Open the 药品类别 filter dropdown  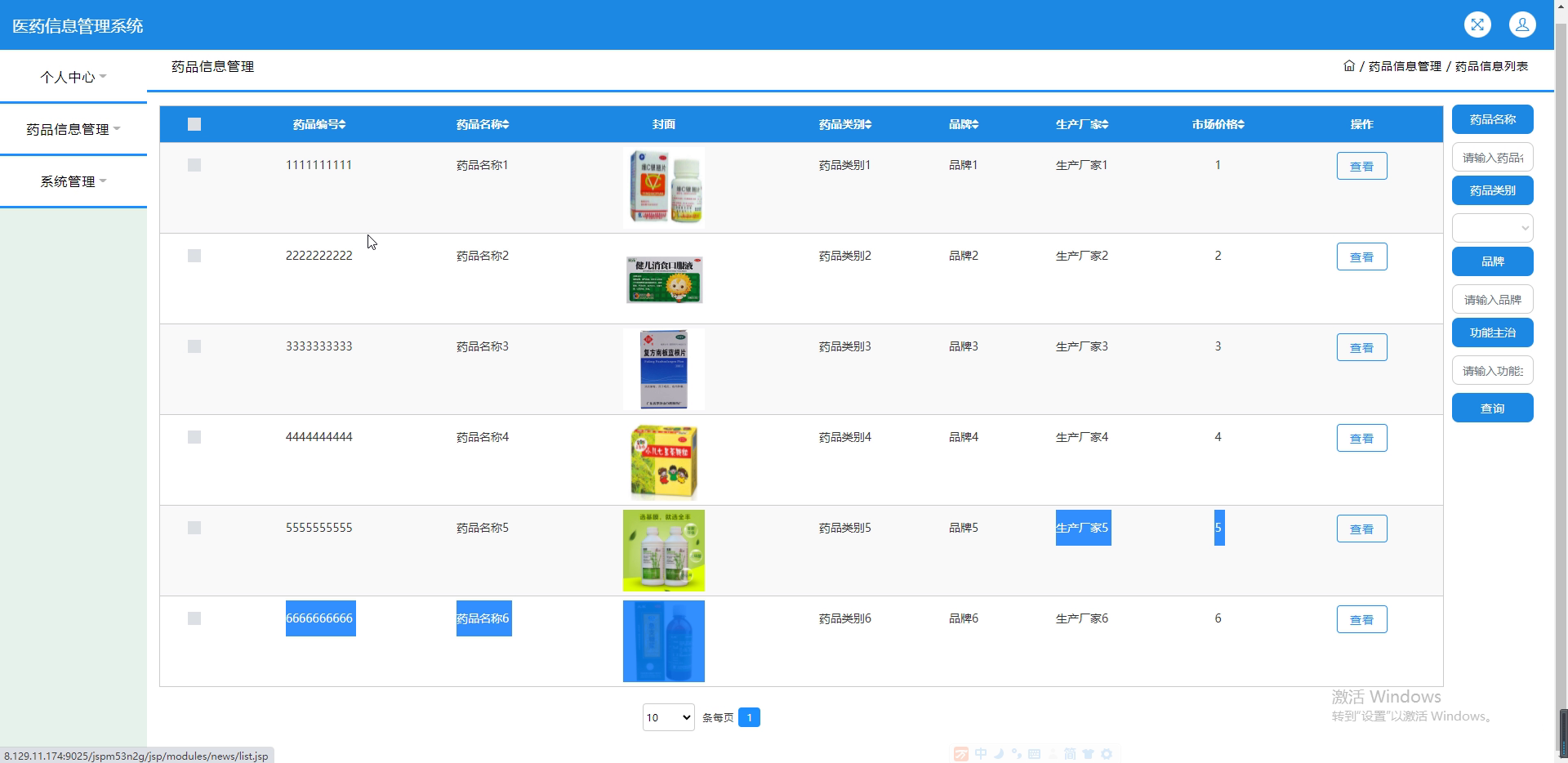[x=1492, y=228]
